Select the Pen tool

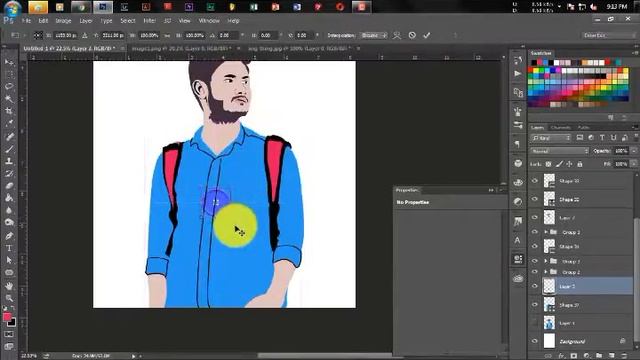pos(9,236)
